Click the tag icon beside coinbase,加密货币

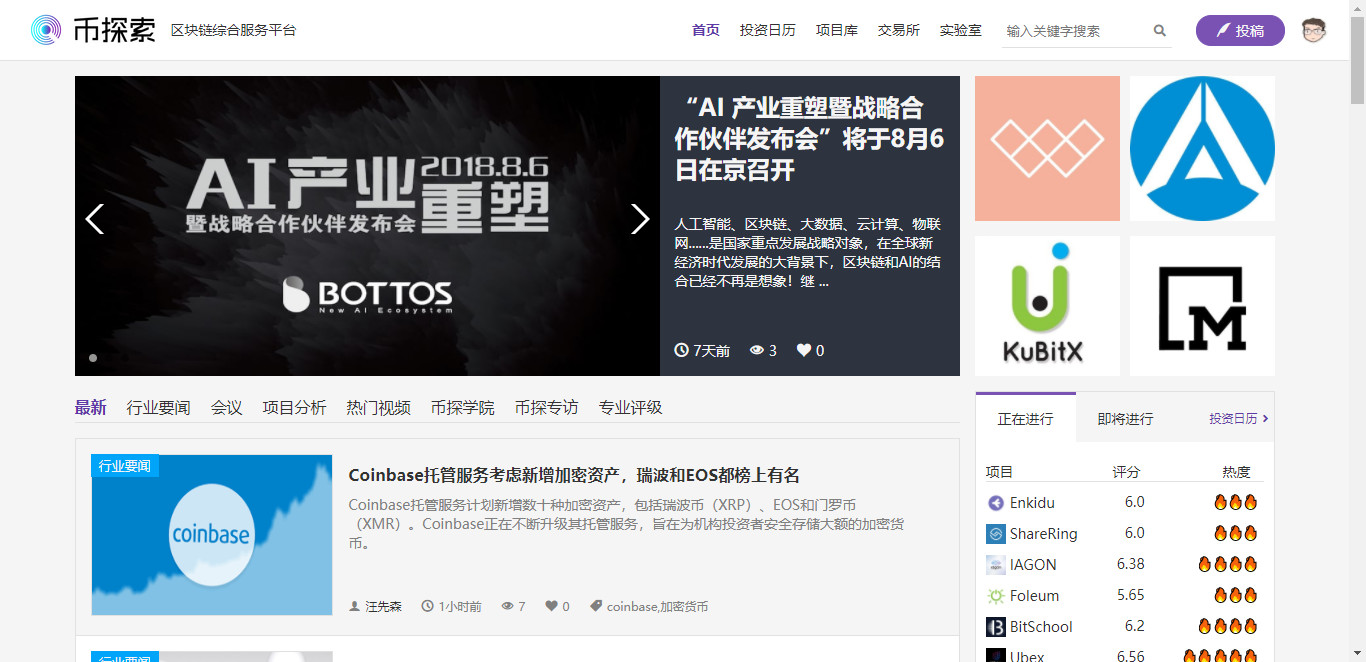tap(596, 606)
